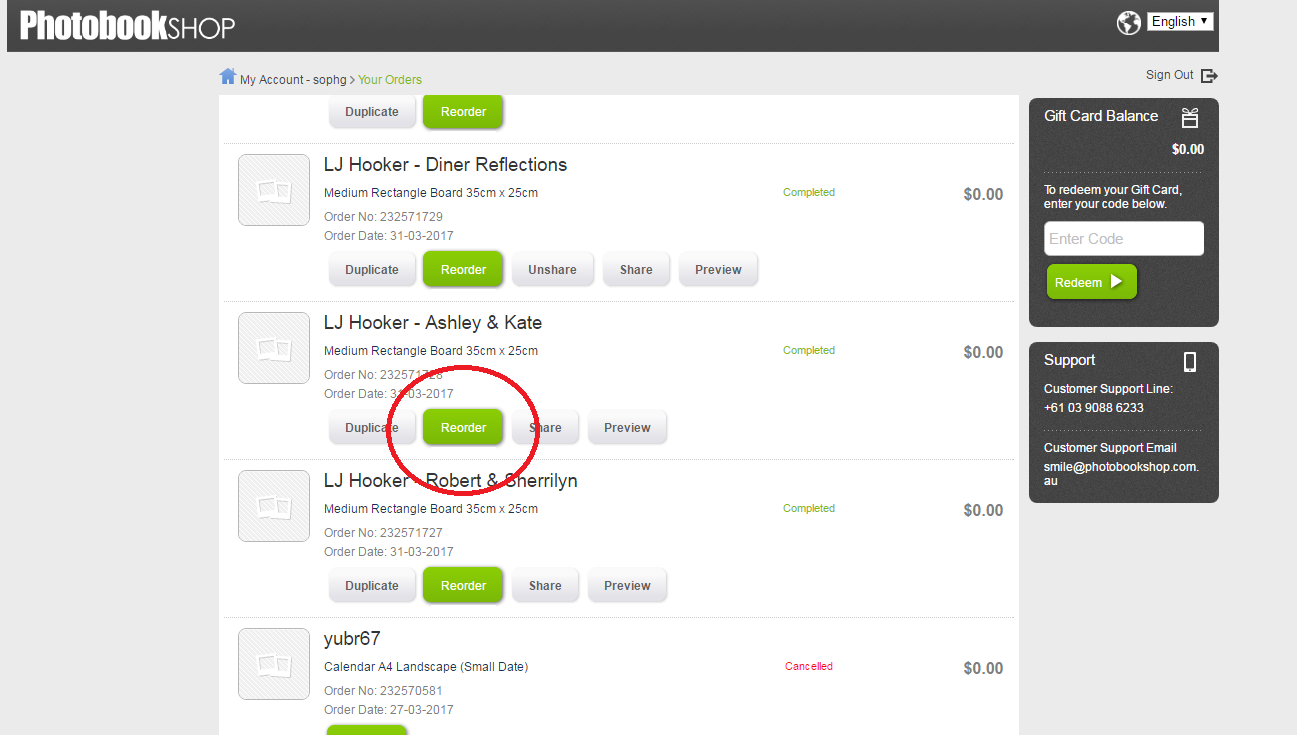Preview the Robert & Sherrilyn order
Viewport: 1297px width, 735px height.
627,585
